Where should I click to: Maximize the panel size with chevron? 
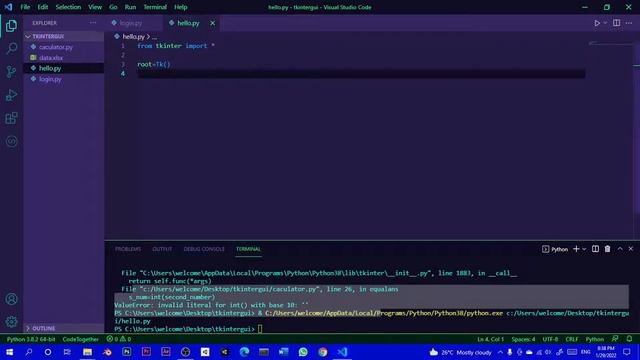[x=620, y=249]
